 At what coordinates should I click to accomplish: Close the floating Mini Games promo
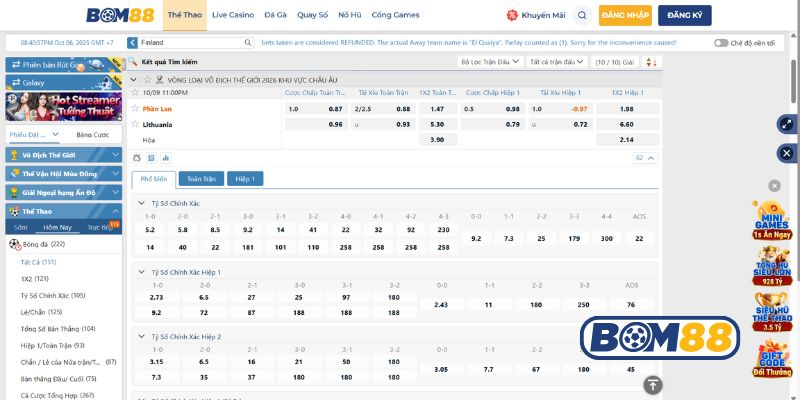[773, 186]
